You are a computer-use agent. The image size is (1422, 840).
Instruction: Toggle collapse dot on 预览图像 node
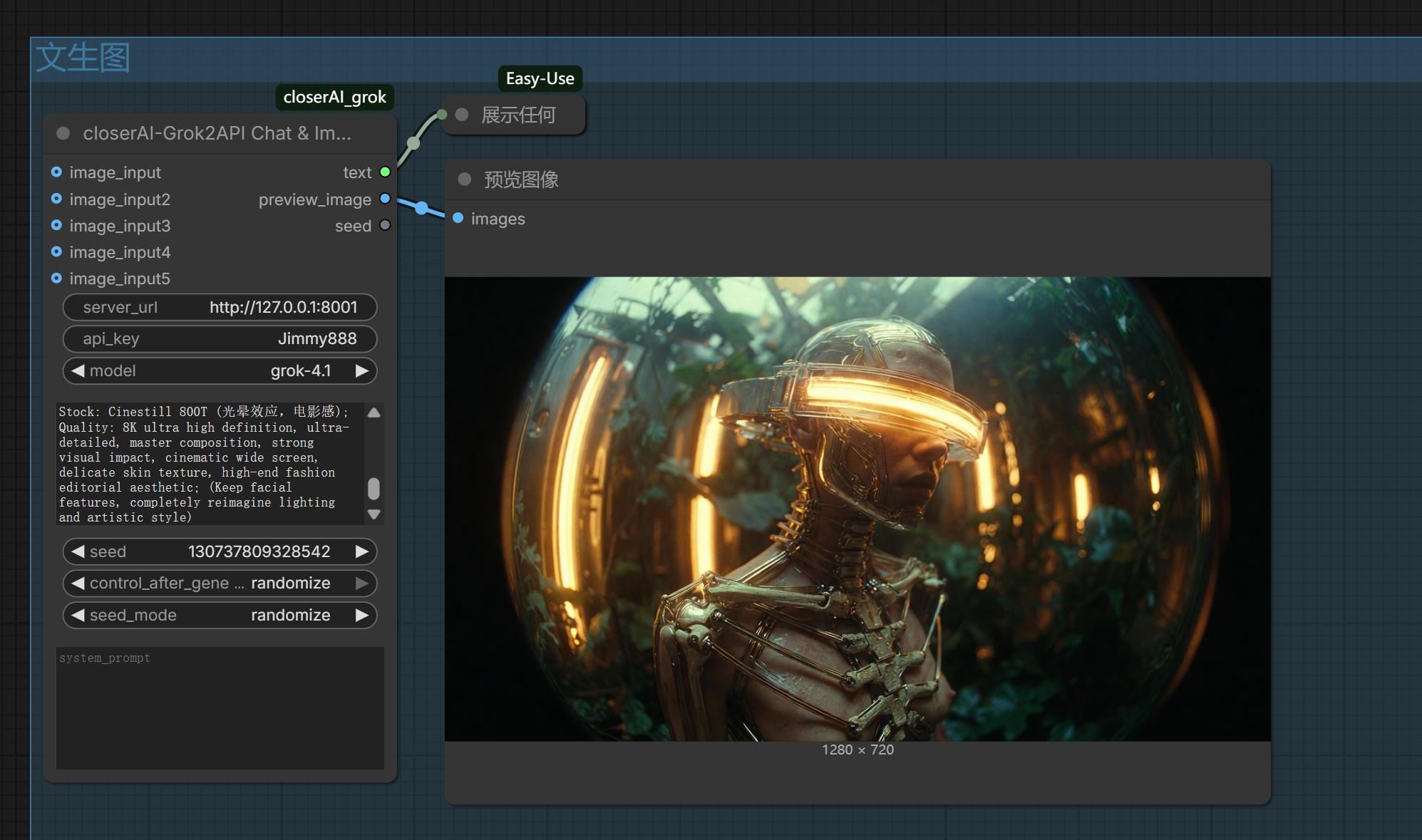[465, 179]
